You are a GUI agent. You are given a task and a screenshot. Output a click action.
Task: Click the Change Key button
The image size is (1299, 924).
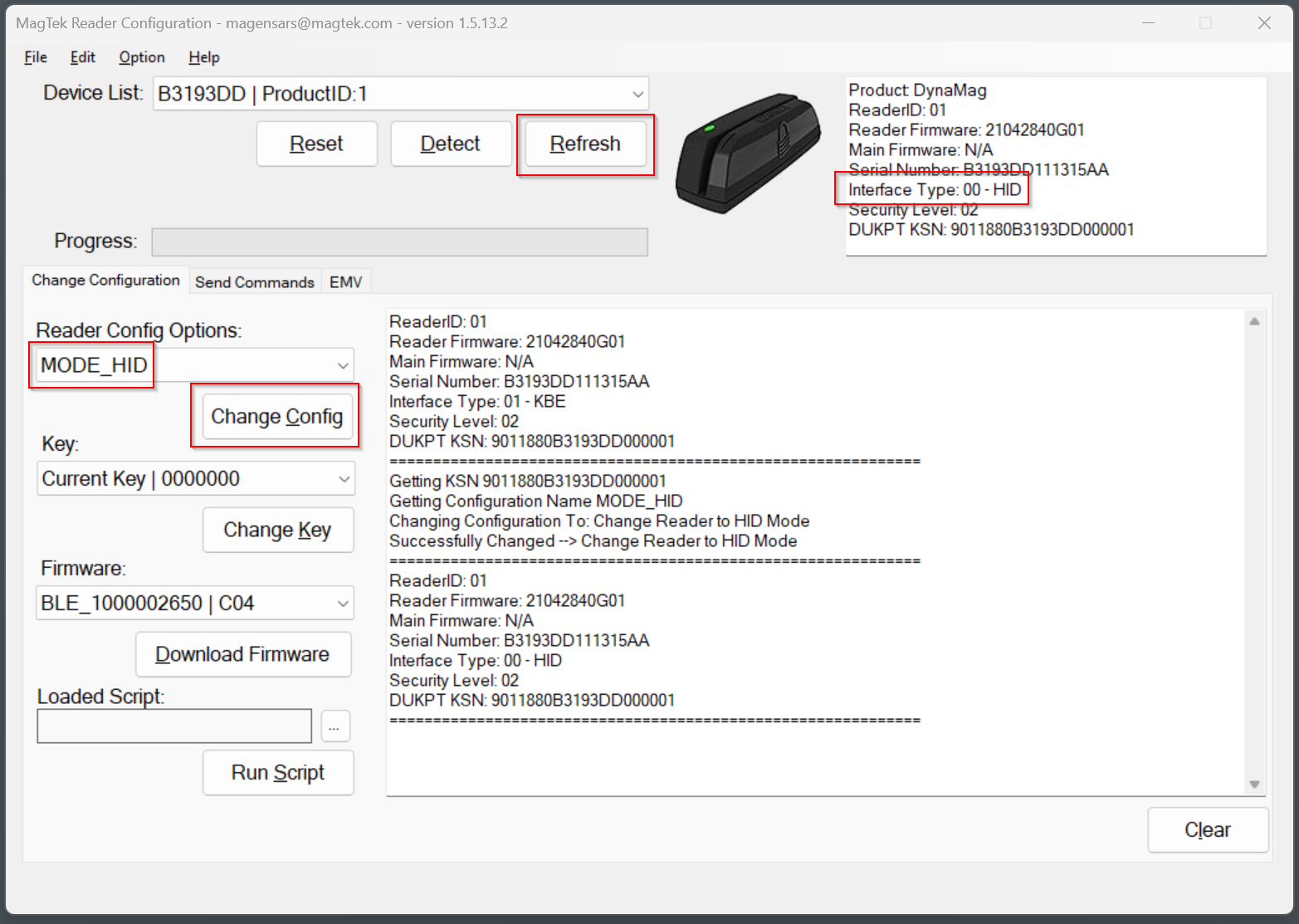click(x=278, y=530)
